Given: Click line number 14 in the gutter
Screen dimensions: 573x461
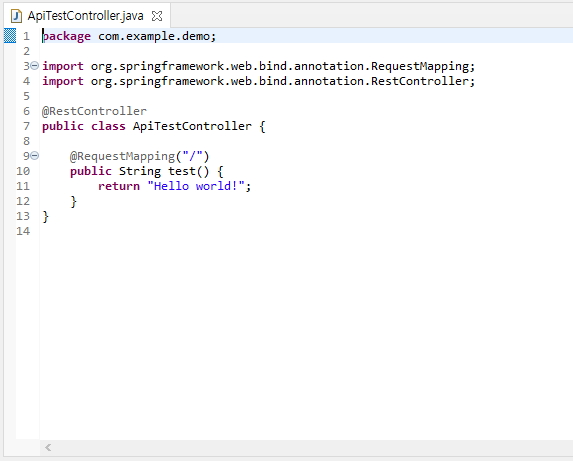Looking at the screenshot, I should click(23, 231).
